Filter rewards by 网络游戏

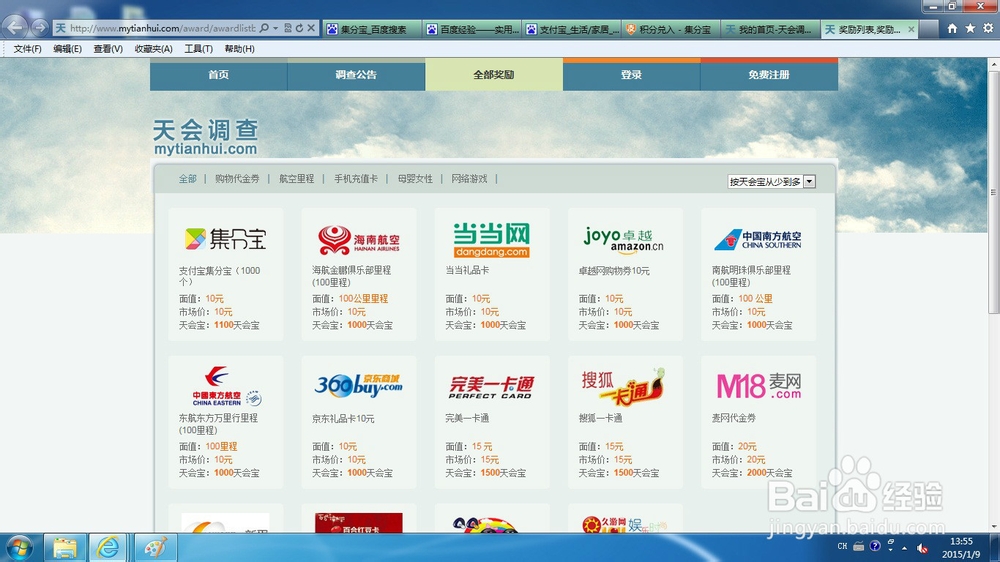click(469, 179)
